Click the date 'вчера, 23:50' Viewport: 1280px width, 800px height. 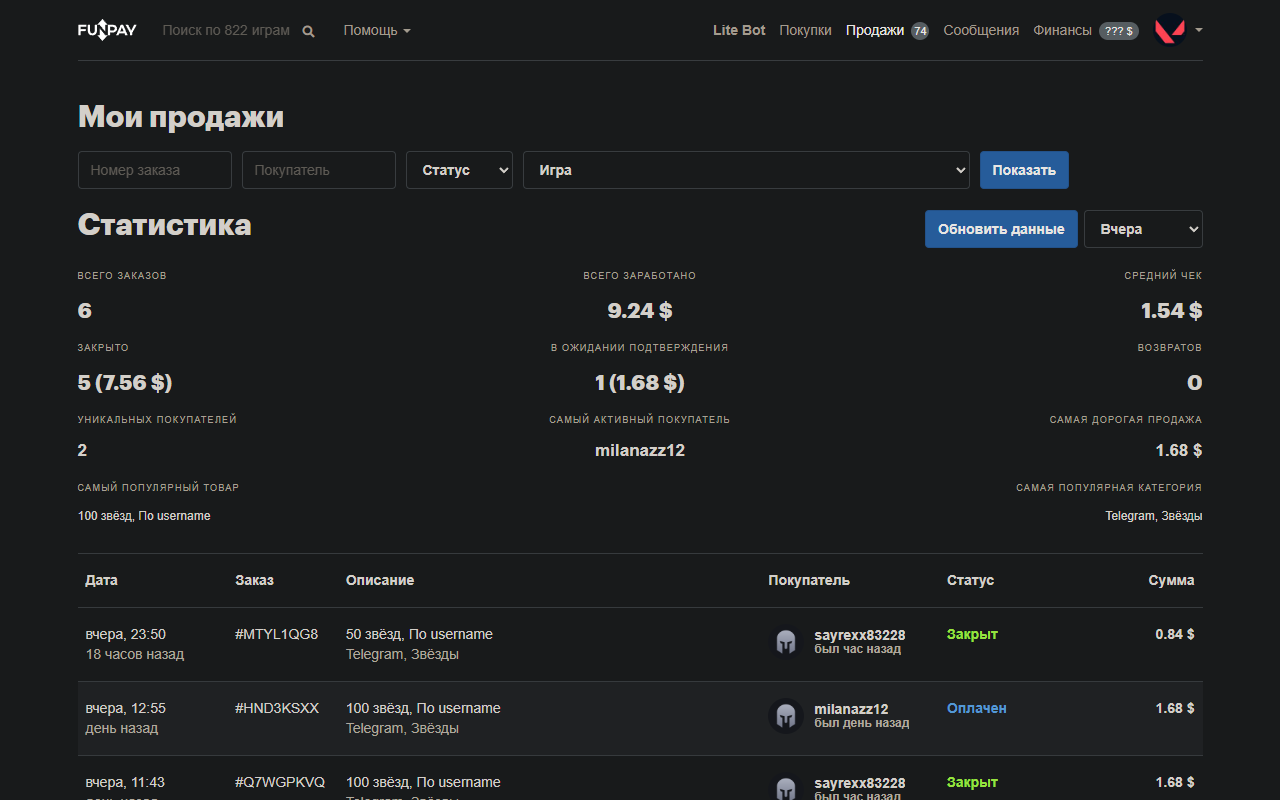point(126,634)
